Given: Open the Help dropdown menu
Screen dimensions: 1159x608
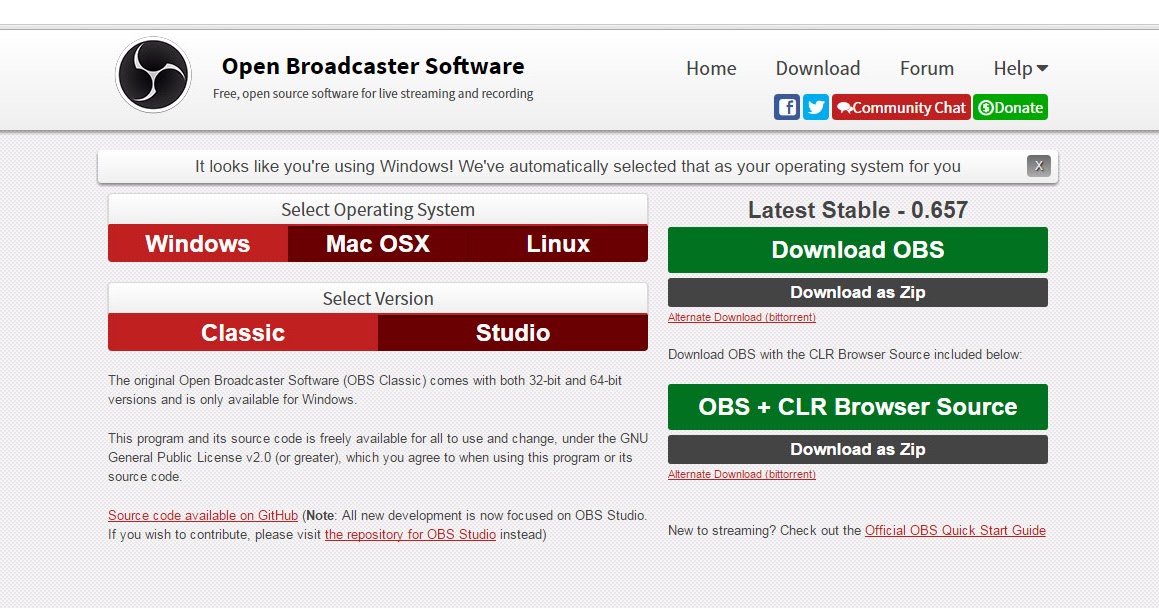Looking at the screenshot, I should pos(1019,68).
